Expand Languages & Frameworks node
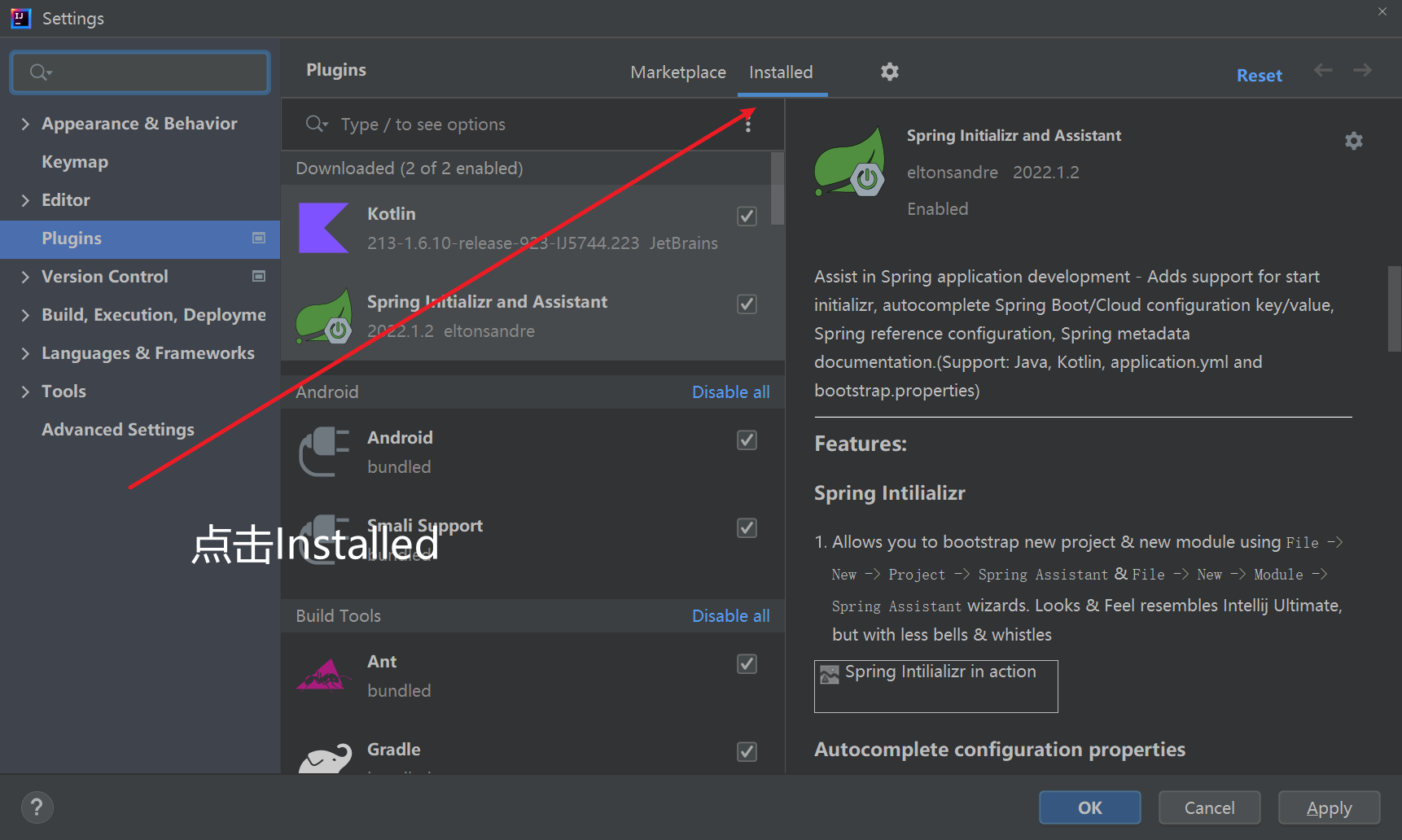Viewport: 1402px width, 840px height. (25, 353)
